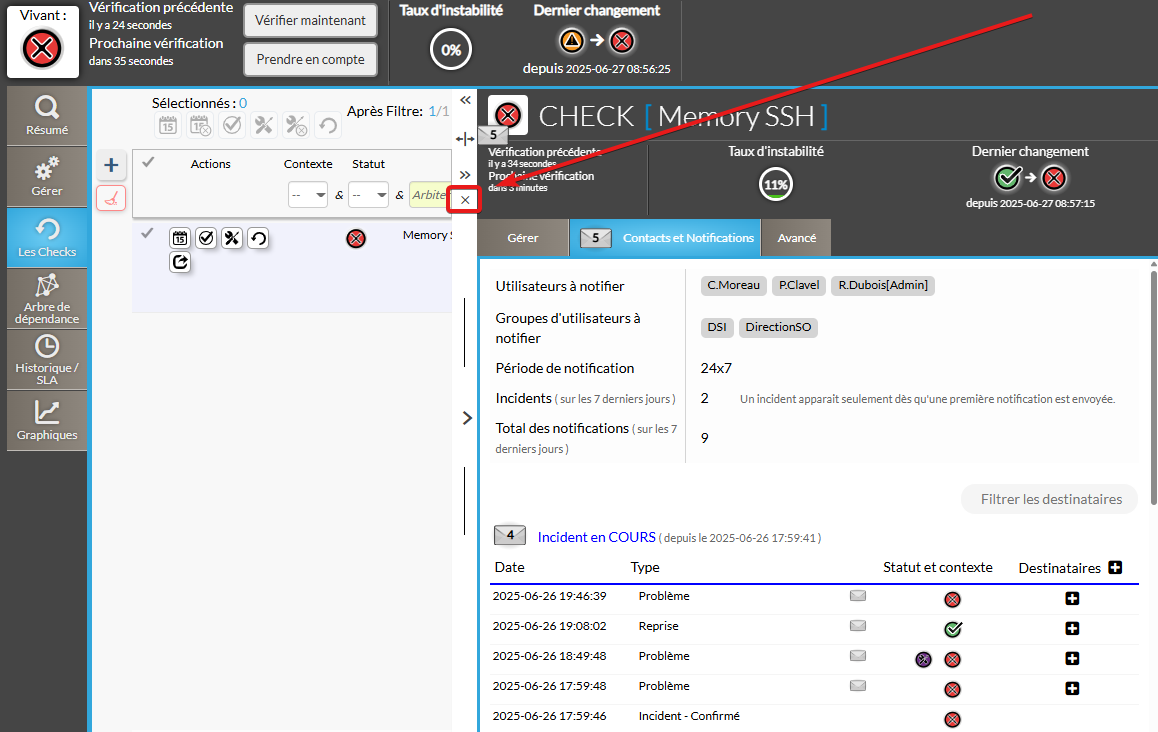The image size is (1158, 732).
Task: Click the wrench maintenance icon in Memory row
Action: [x=232, y=238]
